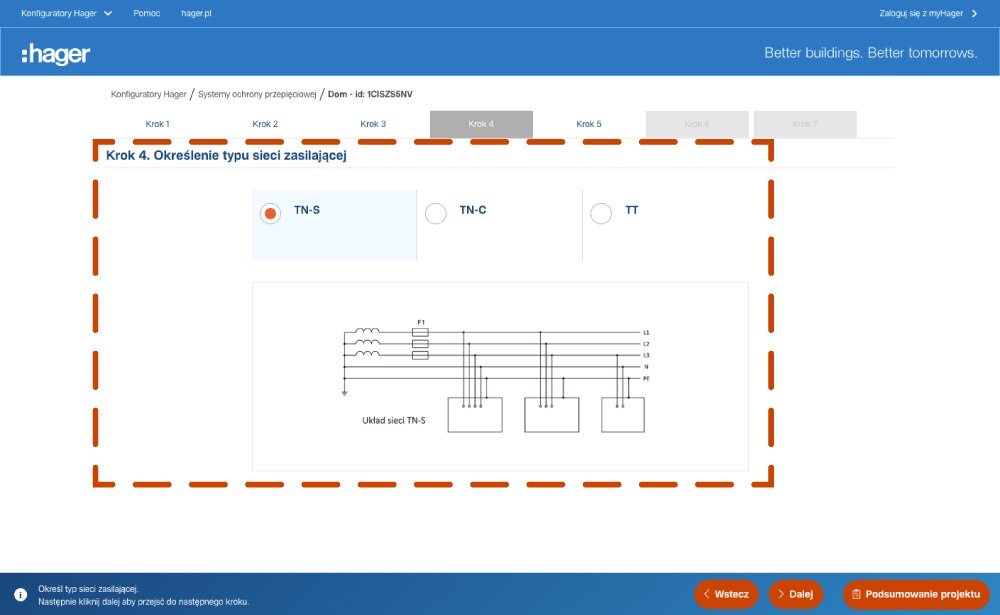Select the Krok 5 tab
This screenshot has width=1000, height=615.
pos(589,124)
